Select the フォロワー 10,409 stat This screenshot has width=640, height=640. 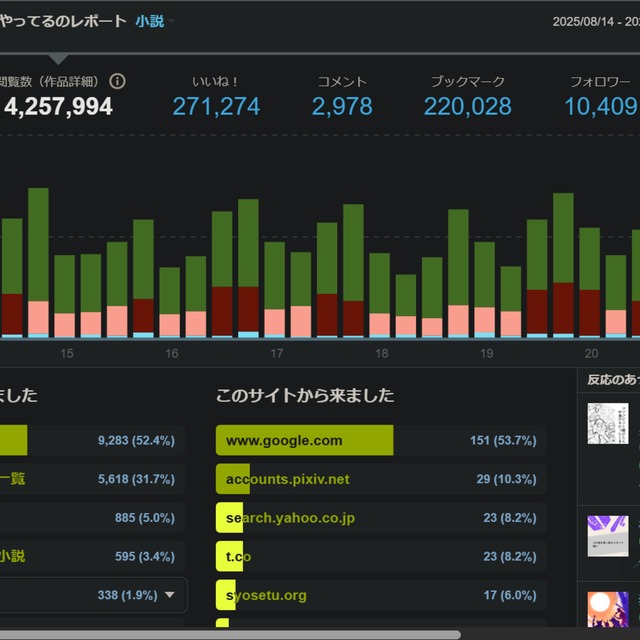603,97
